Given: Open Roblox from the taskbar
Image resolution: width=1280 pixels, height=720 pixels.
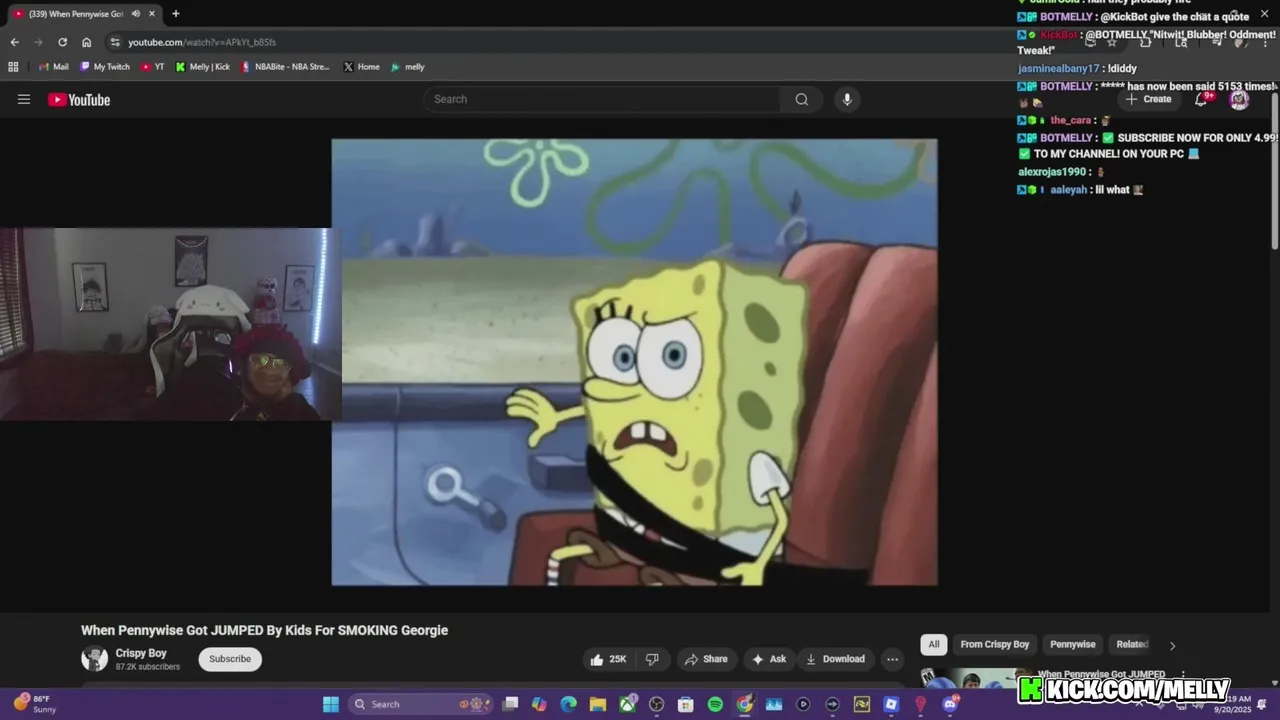Looking at the screenshot, I should point(891,704).
